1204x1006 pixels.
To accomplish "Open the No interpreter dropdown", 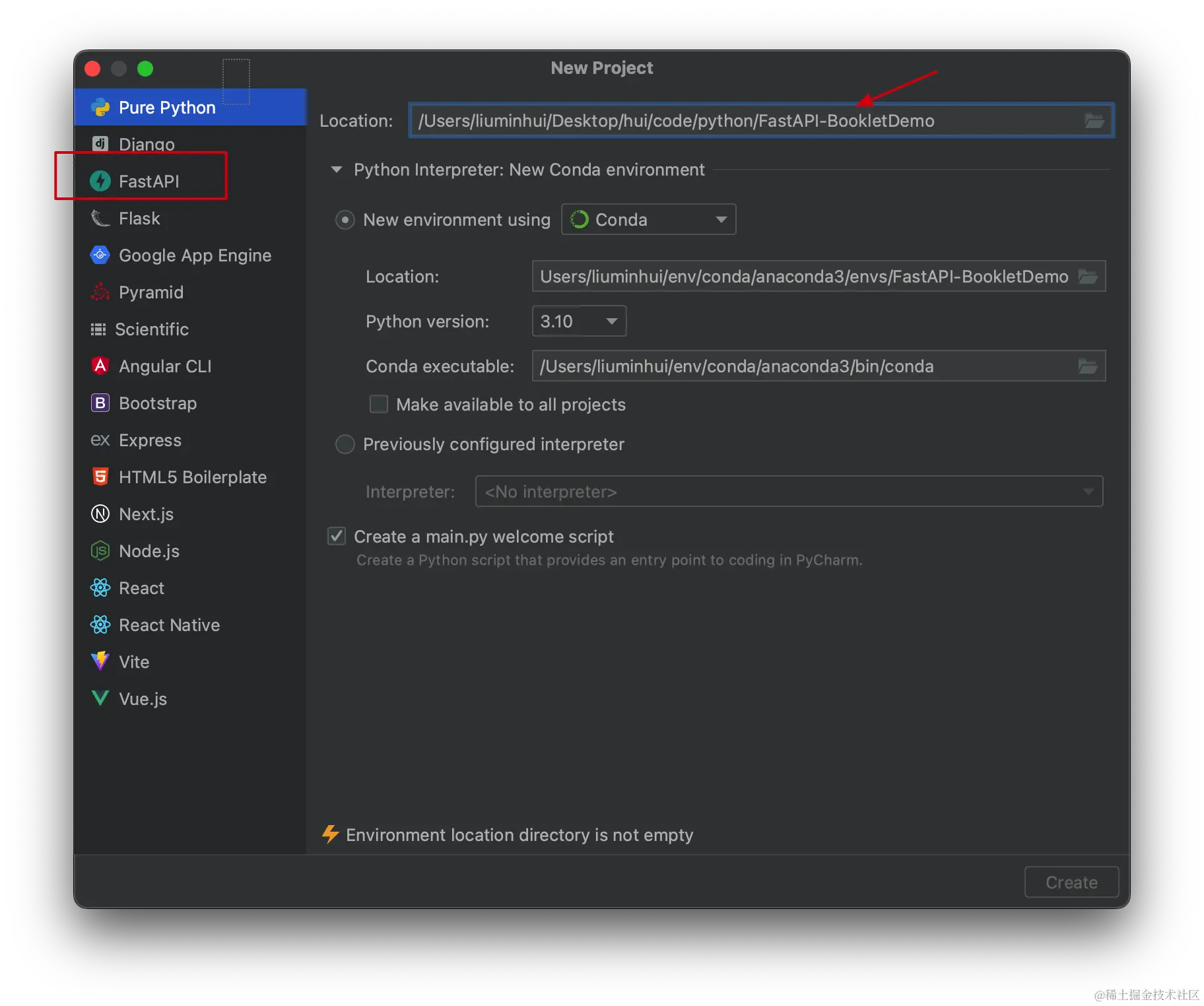I will coord(789,491).
